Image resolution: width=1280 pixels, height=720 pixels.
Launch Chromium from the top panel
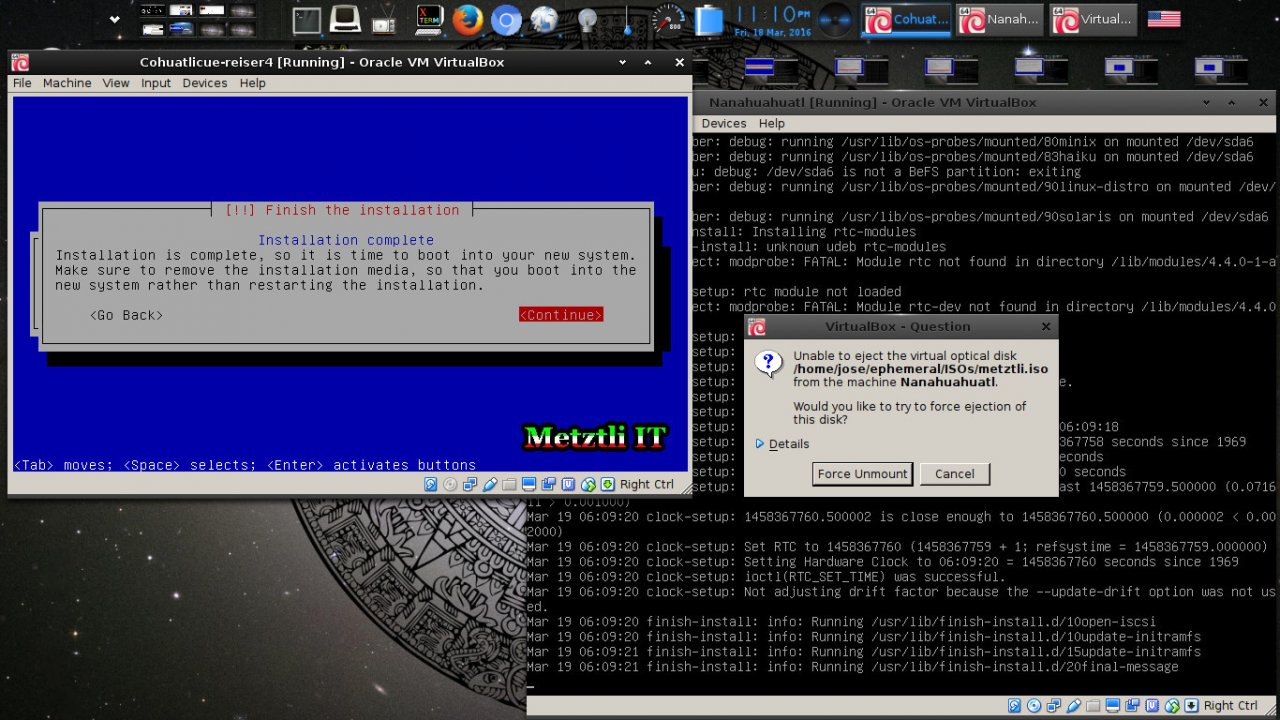click(x=506, y=20)
